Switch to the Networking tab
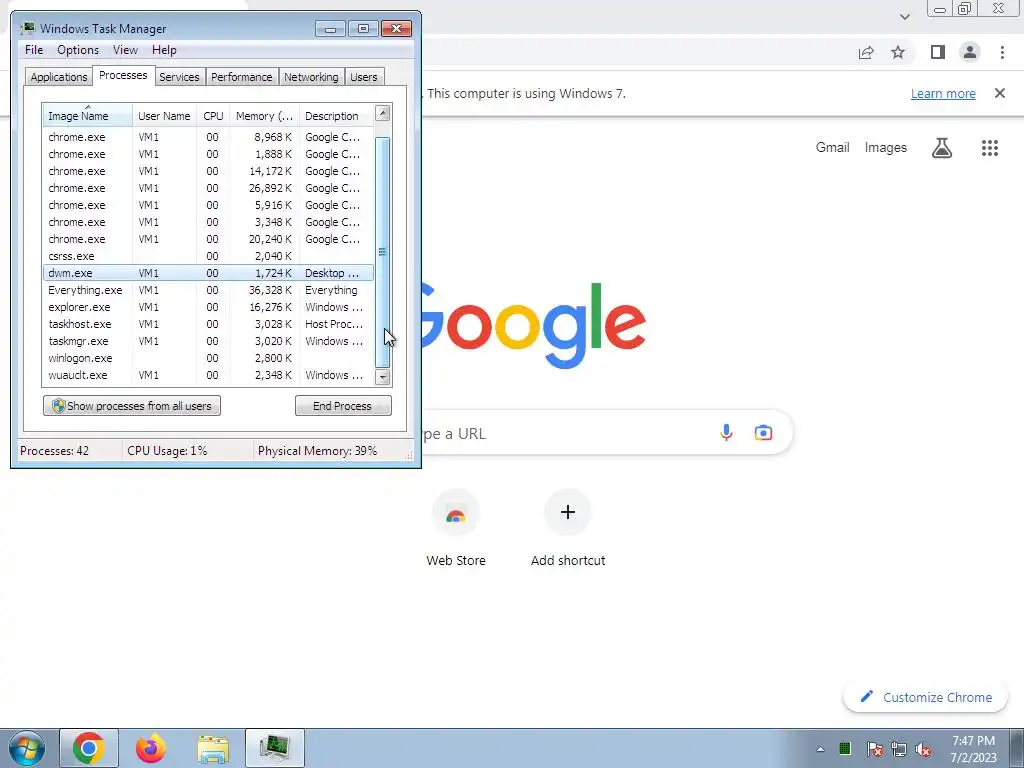 [312, 77]
